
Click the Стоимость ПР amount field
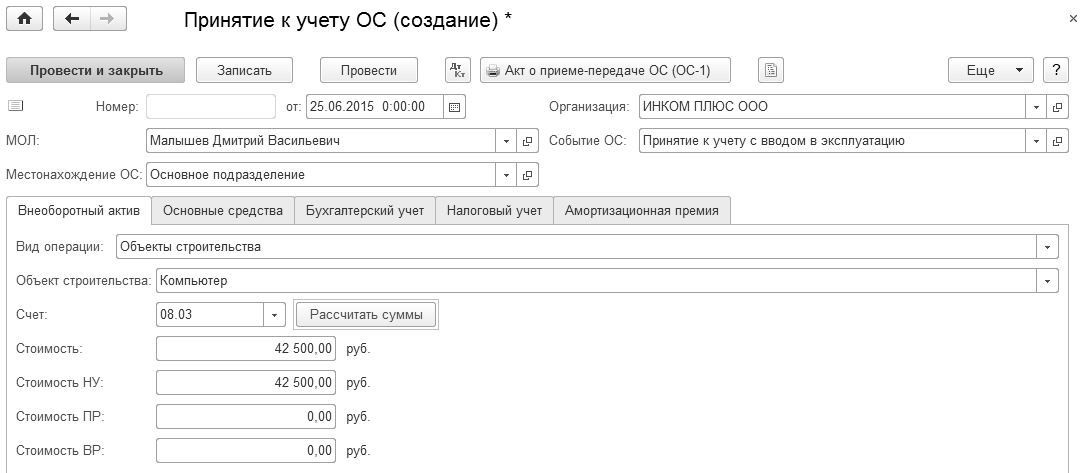(246, 417)
